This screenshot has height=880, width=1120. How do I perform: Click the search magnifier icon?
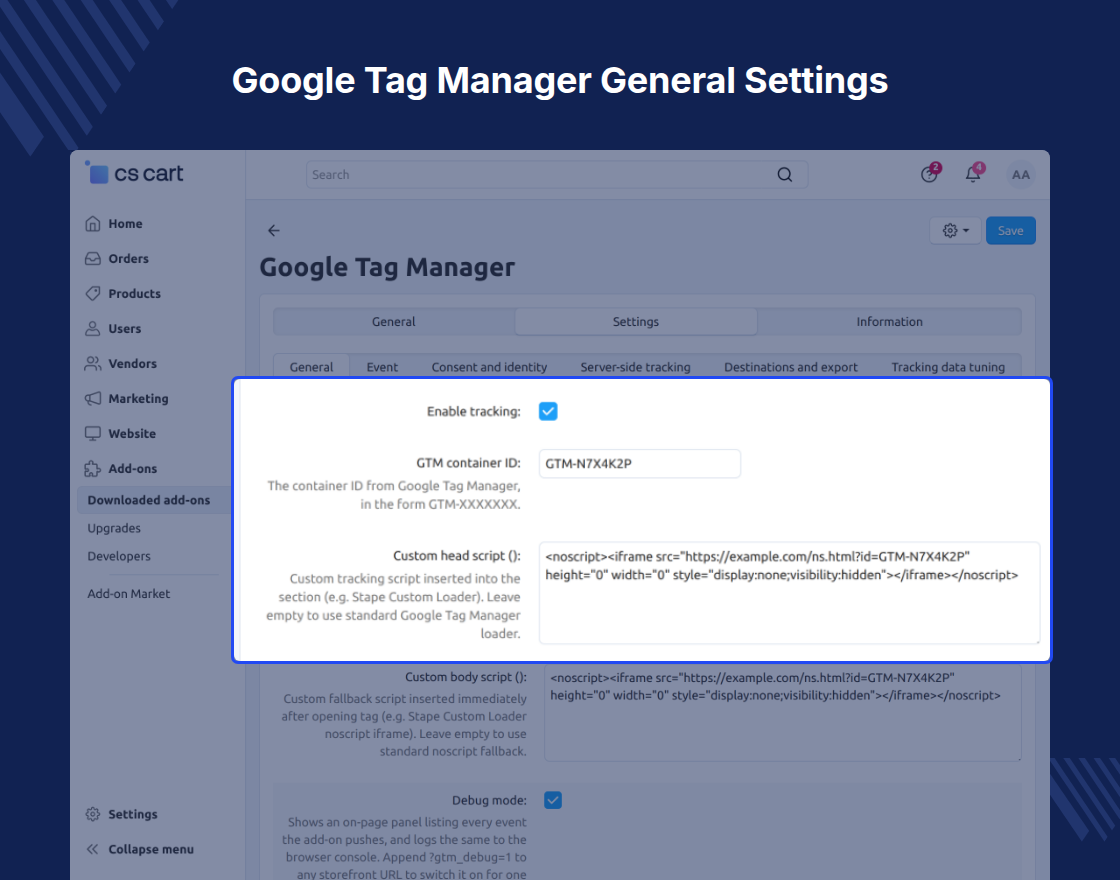(x=784, y=174)
